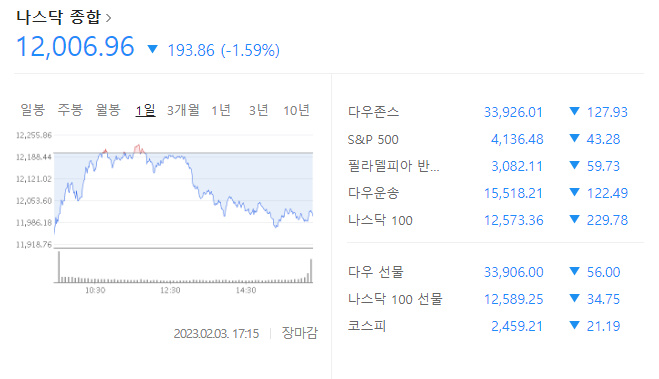Select the 월봉 chart tab
The image size is (659, 379).
[x=108, y=110]
